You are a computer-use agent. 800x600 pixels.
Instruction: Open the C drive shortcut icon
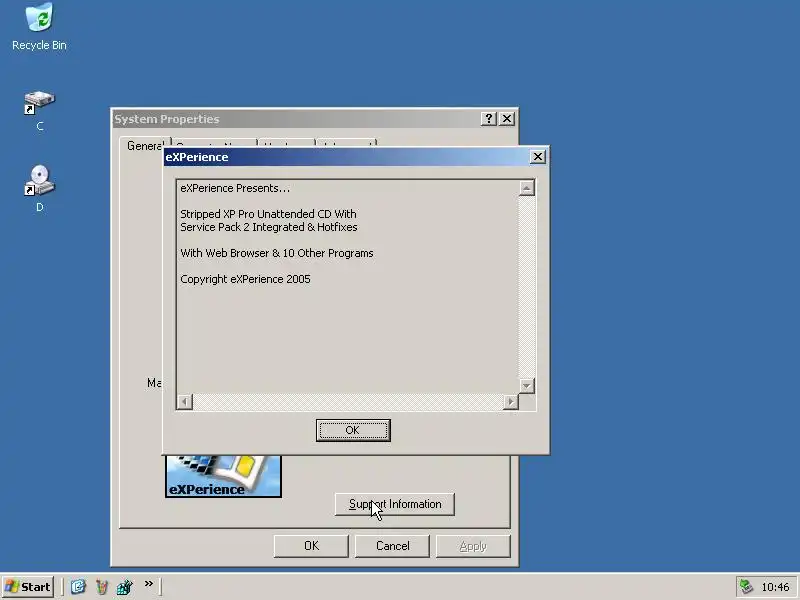pyautogui.click(x=39, y=110)
